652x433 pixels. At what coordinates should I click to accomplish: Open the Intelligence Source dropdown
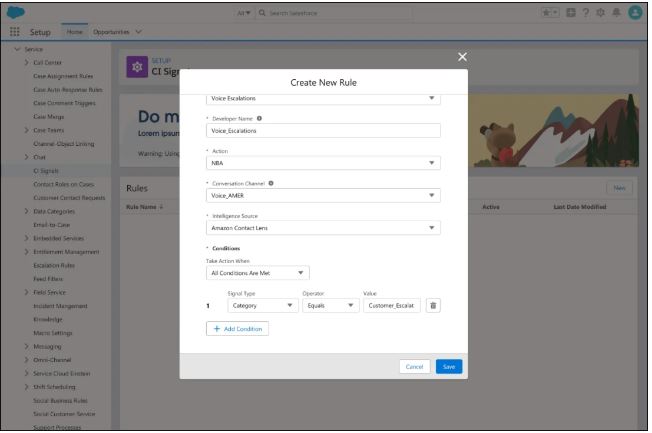click(x=322, y=228)
